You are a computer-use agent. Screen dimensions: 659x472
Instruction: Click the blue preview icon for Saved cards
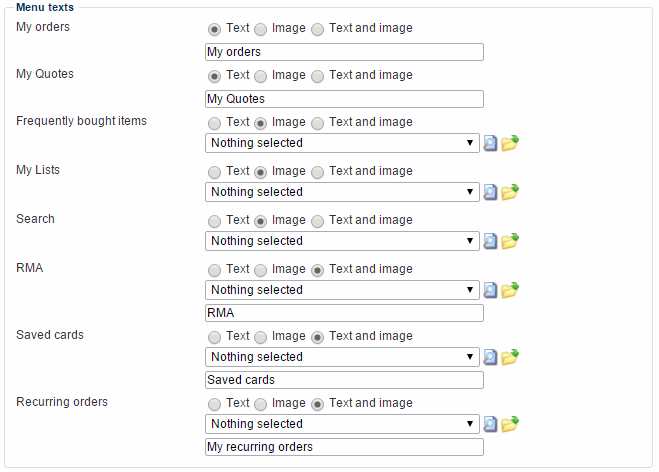click(x=490, y=357)
